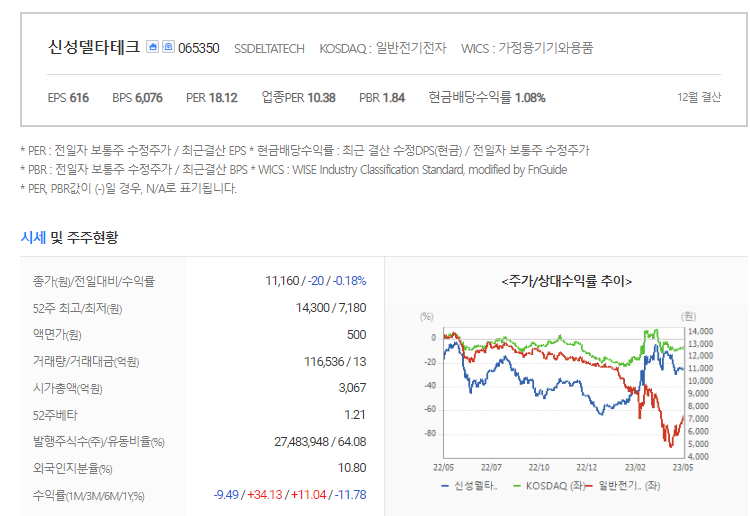
Task: Open the company homepage icon next to 신성델타테크
Action: click(152, 47)
